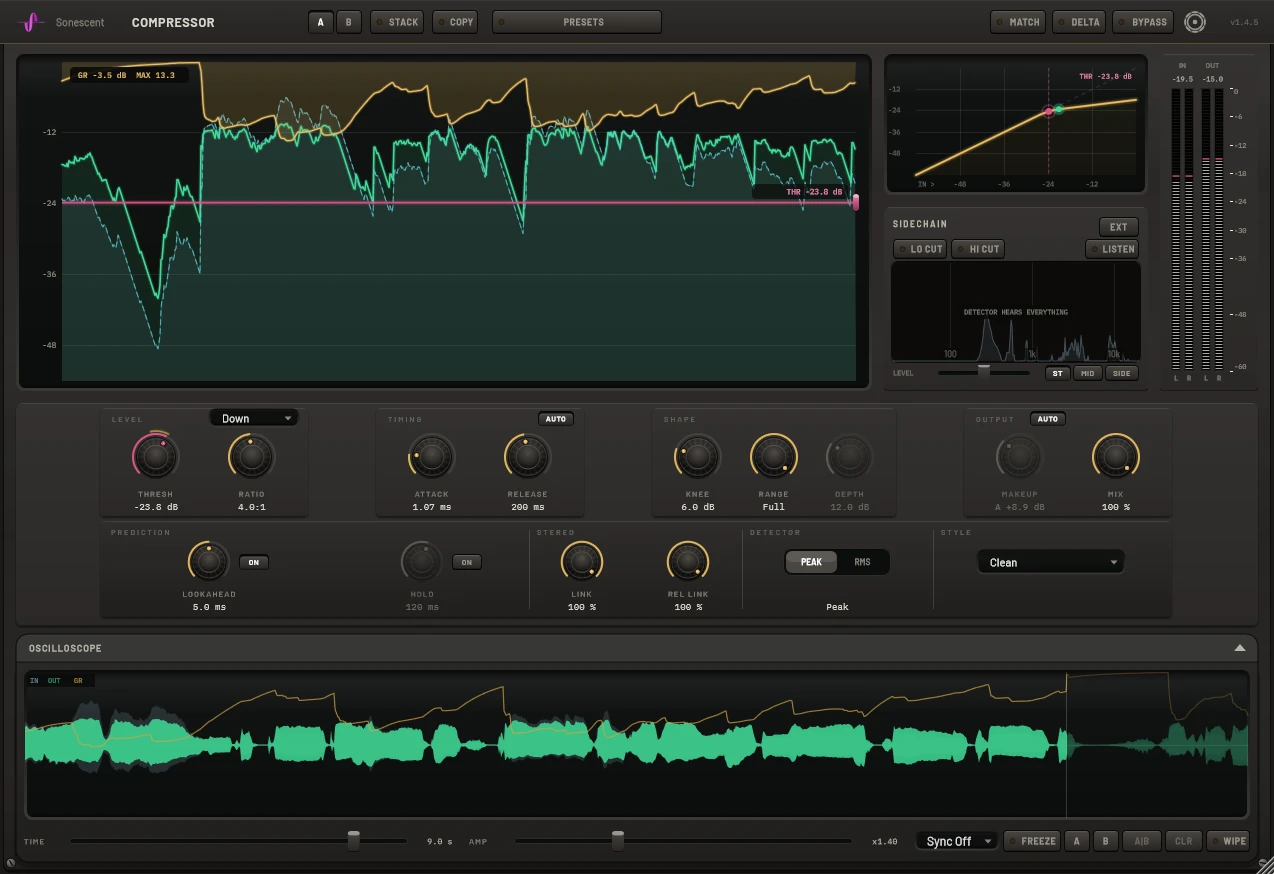Click the ATTACK value 1.07 ms
The height and width of the screenshot is (874, 1274).
click(432, 507)
